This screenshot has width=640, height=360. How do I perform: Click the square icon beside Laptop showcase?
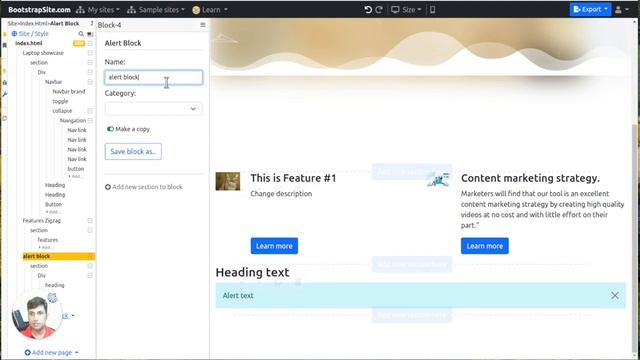click(x=90, y=53)
